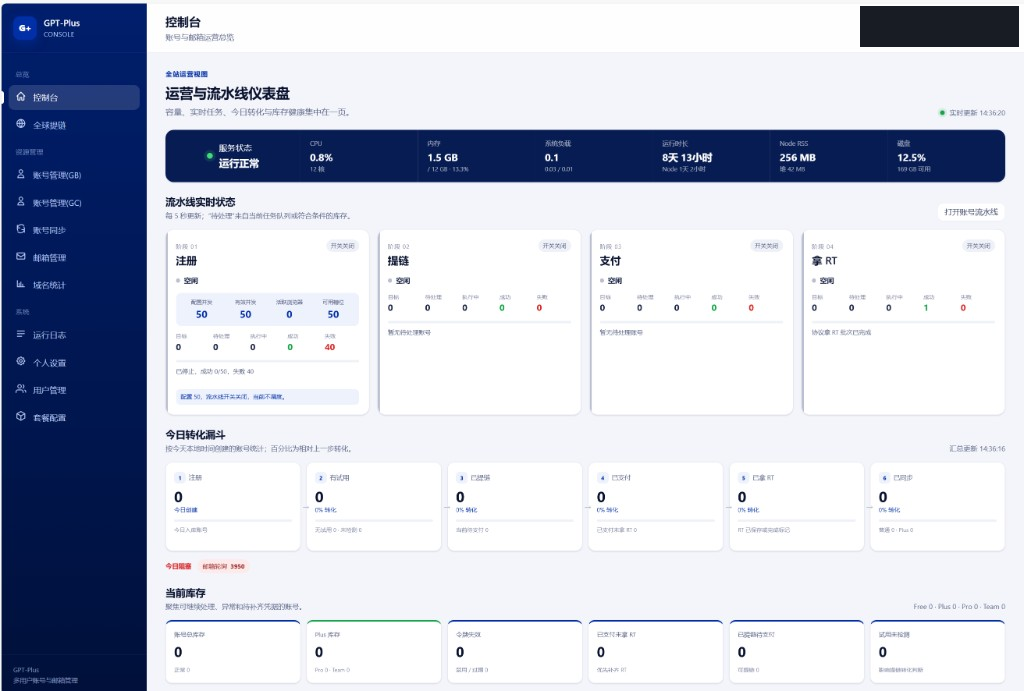Click funnel step 5 已拿 RT card

[x=797, y=507]
